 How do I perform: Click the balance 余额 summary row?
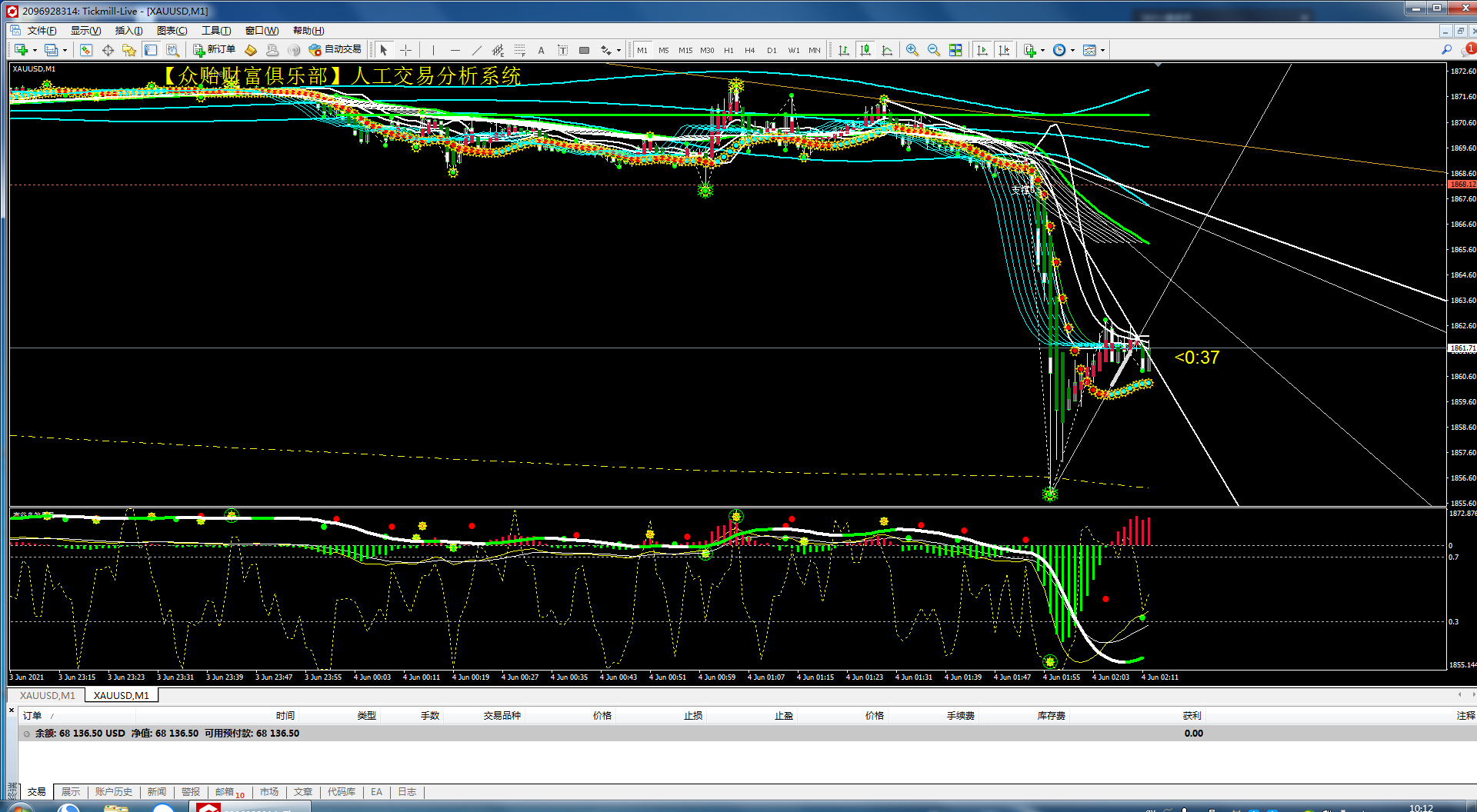pos(746,734)
